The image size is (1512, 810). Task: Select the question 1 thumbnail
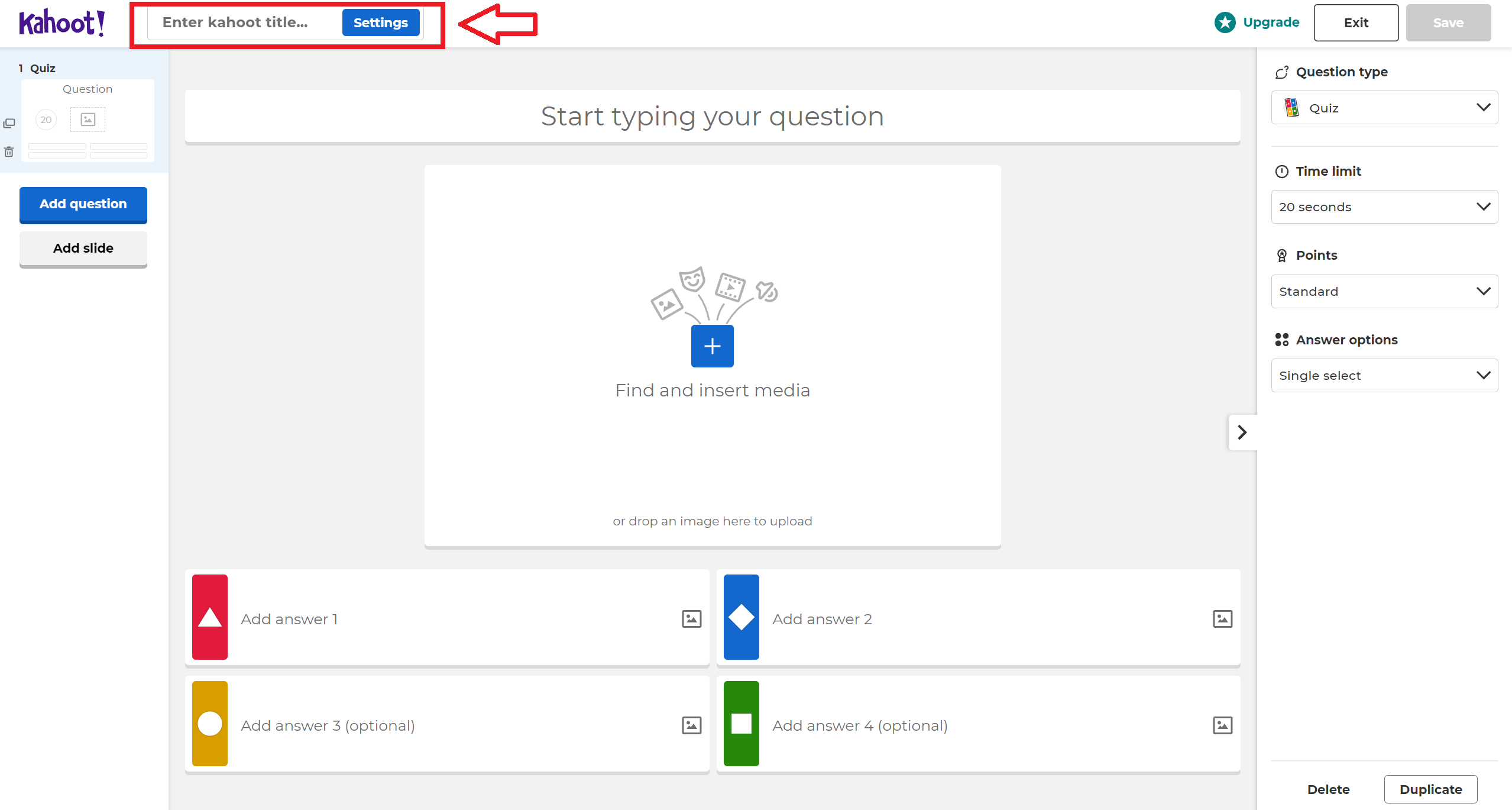pyautogui.click(x=88, y=121)
